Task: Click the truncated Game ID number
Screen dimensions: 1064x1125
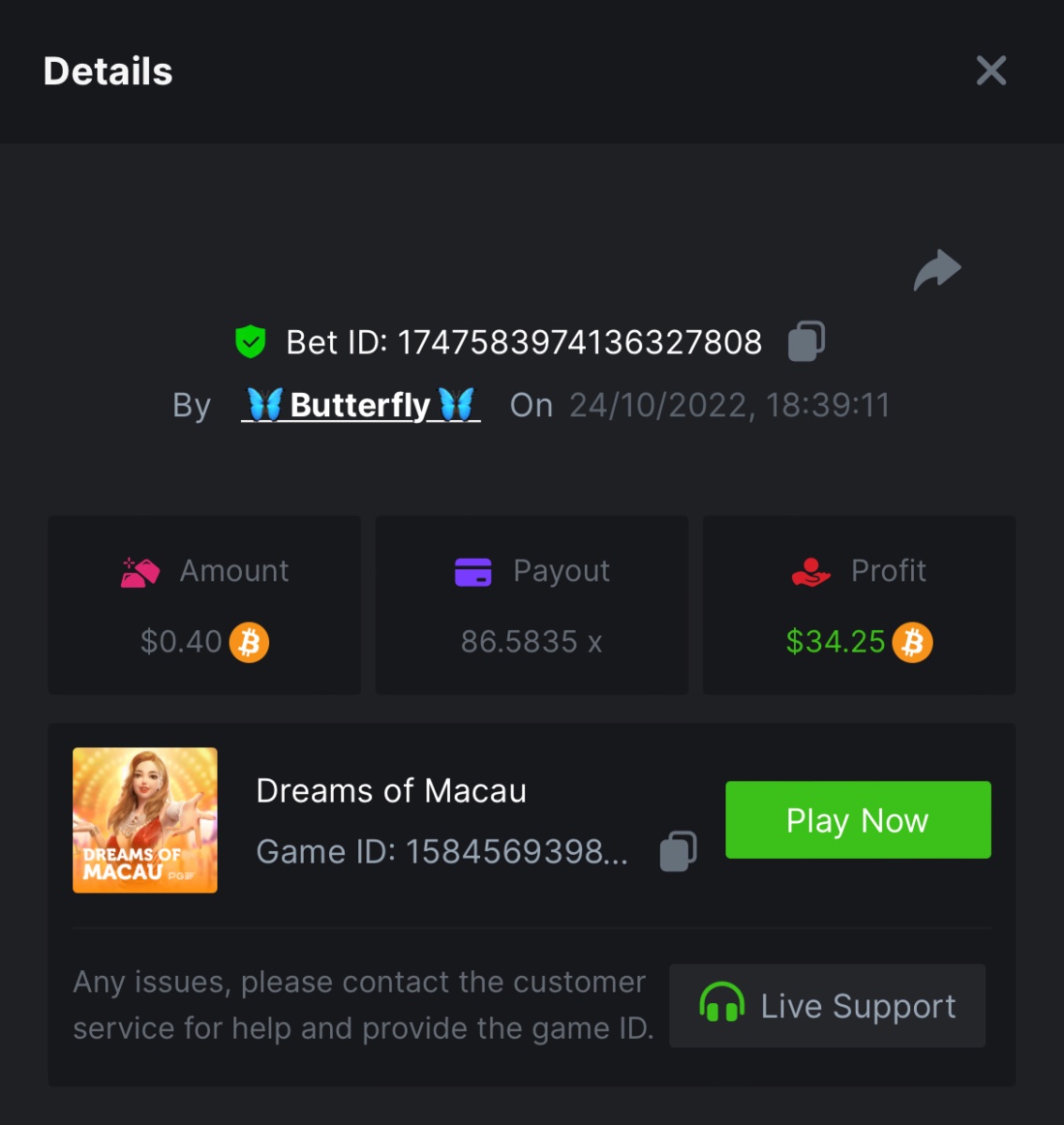Action: [517, 851]
